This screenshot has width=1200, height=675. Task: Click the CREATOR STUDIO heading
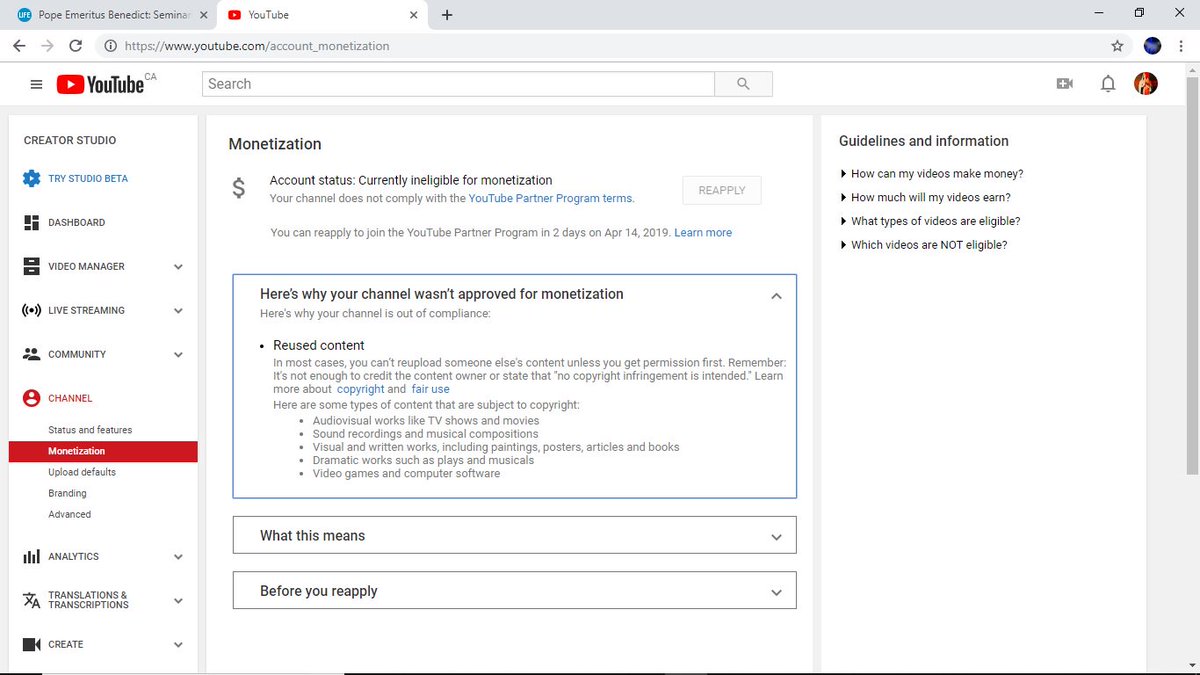click(x=70, y=140)
